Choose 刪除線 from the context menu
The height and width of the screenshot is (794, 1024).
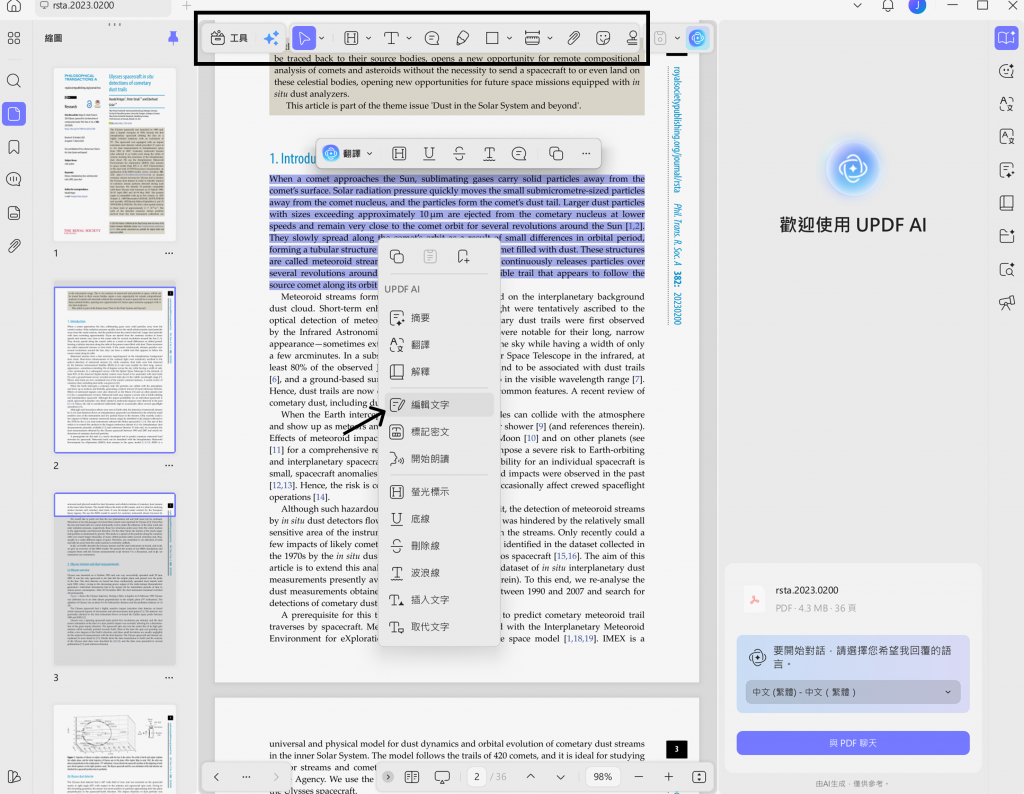click(x=439, y=546)
